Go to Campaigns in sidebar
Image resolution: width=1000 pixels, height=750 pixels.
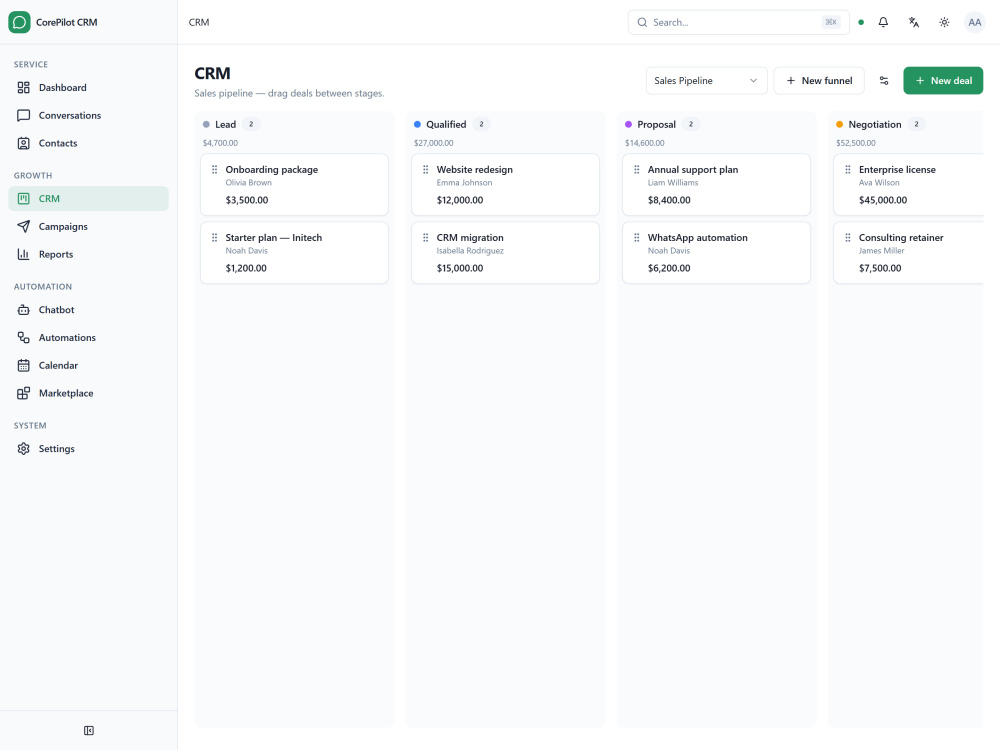89,226
